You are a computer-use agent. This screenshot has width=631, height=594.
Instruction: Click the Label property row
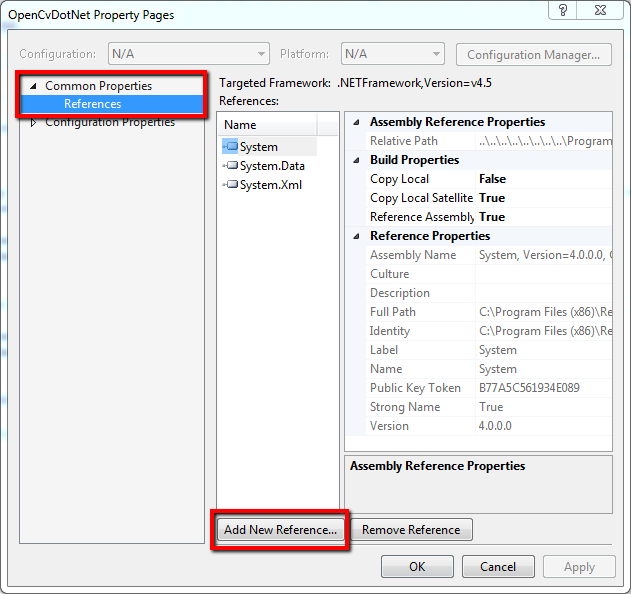click(489, 350)
